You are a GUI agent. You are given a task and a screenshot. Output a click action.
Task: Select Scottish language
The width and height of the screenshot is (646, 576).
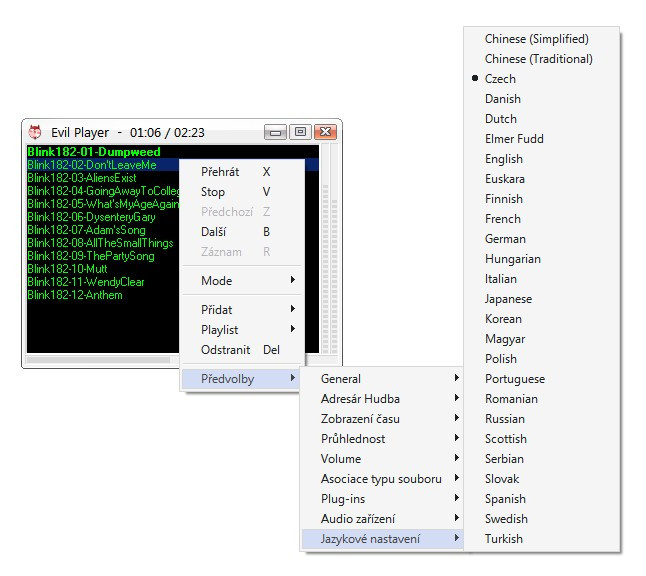(x=542, y=439)
